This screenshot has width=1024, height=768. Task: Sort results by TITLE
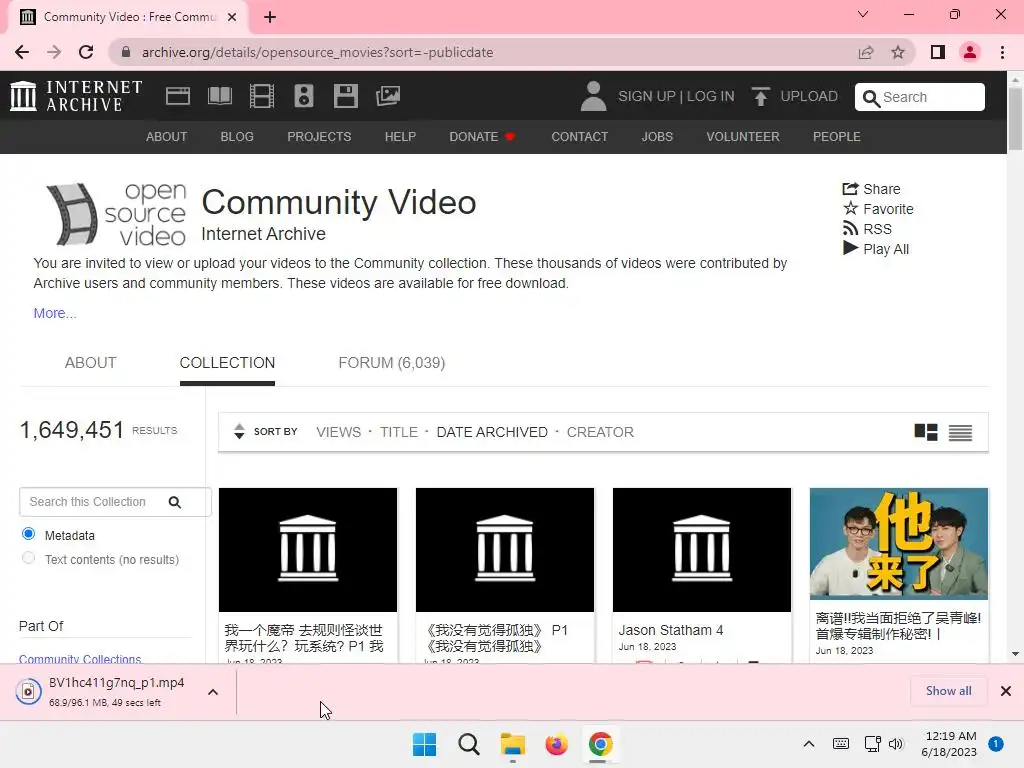(399, 432)
